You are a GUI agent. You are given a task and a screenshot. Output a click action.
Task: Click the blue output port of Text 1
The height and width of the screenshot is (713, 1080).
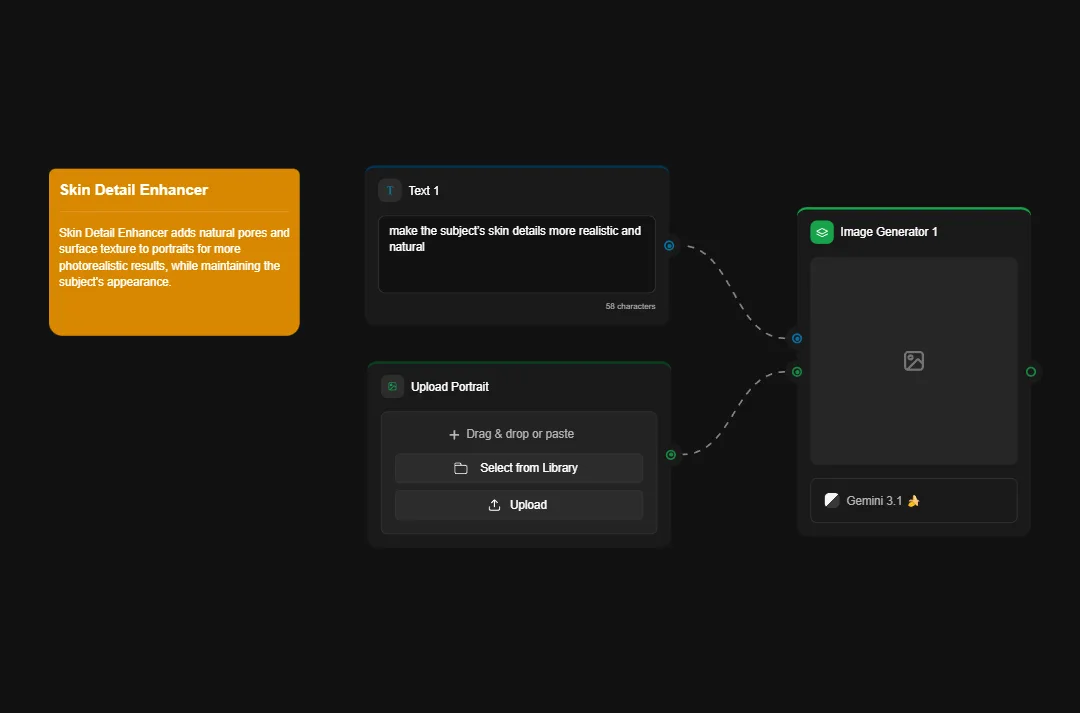669,245
